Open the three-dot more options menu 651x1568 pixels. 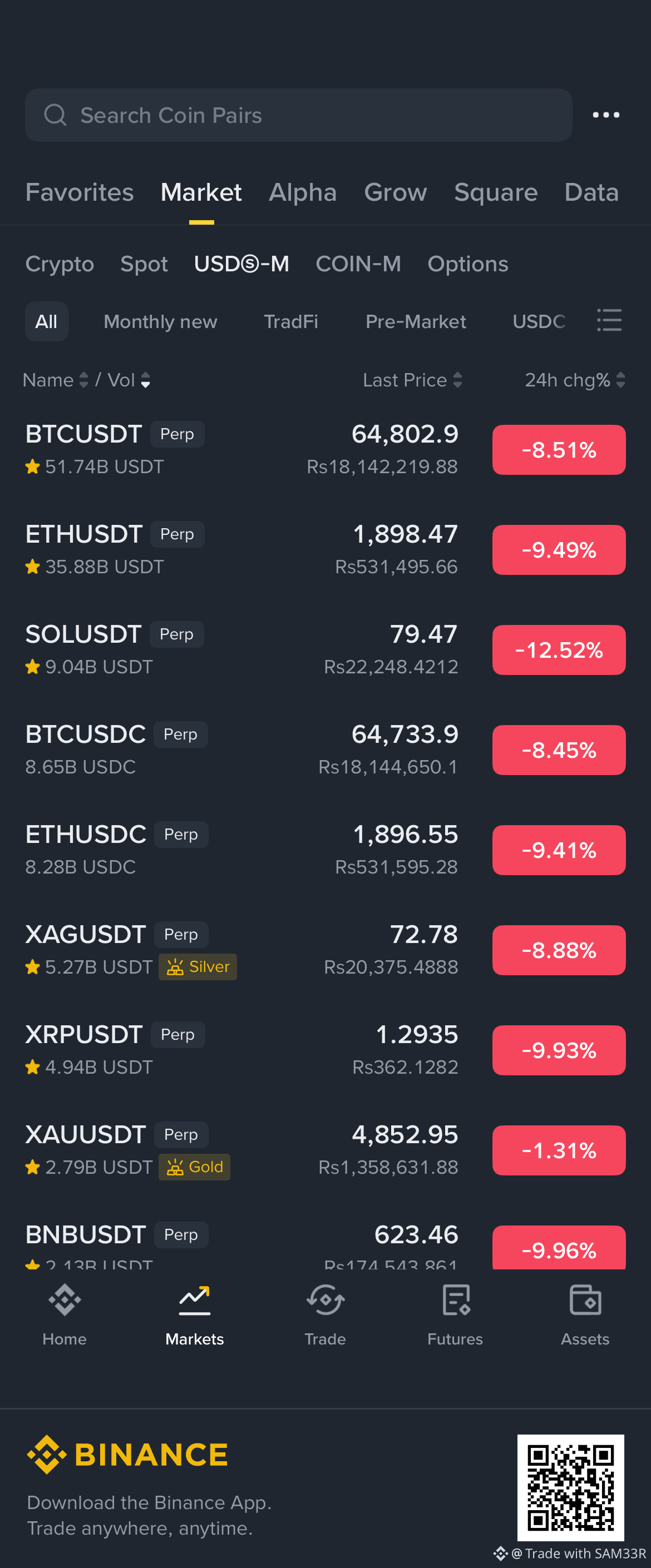pyautogui.click(x=606, y=115)
